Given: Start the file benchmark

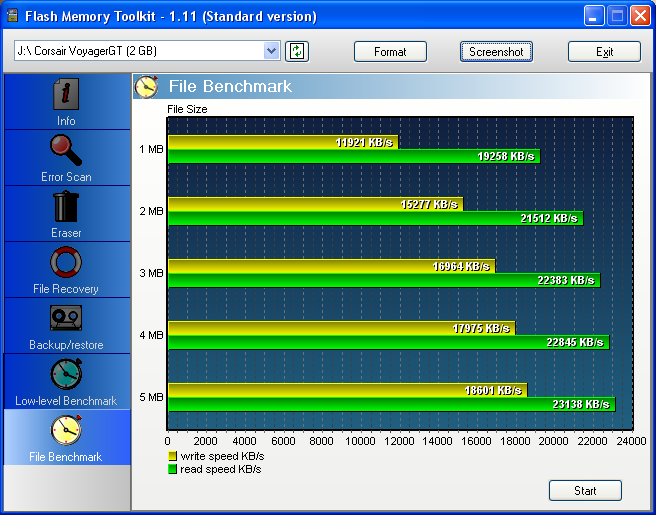Looking at the screenshot, I should click(585, 490).
